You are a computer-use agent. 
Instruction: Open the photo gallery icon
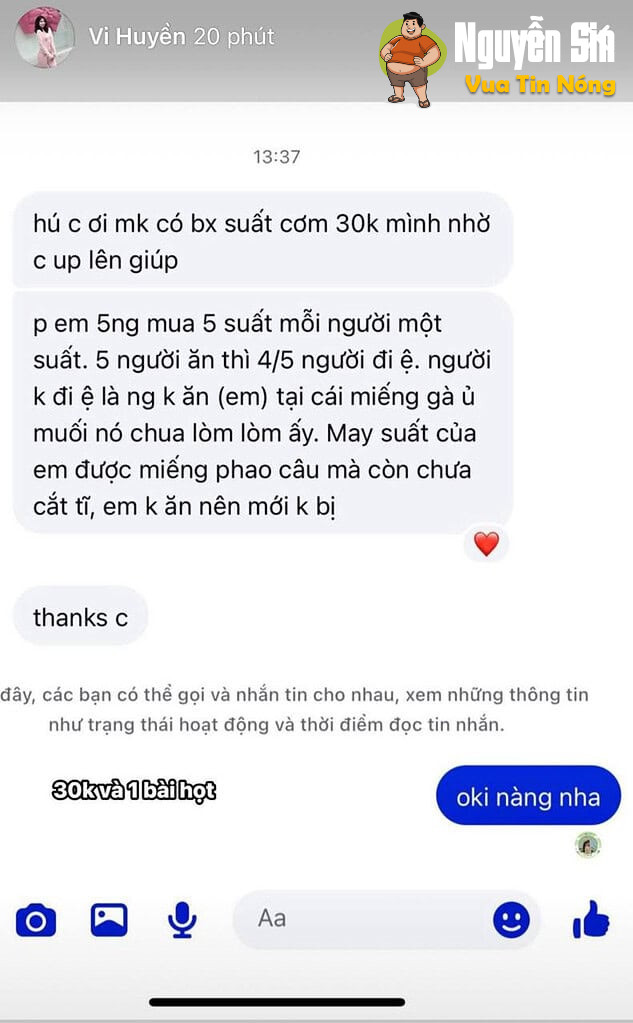click(109, 919)
